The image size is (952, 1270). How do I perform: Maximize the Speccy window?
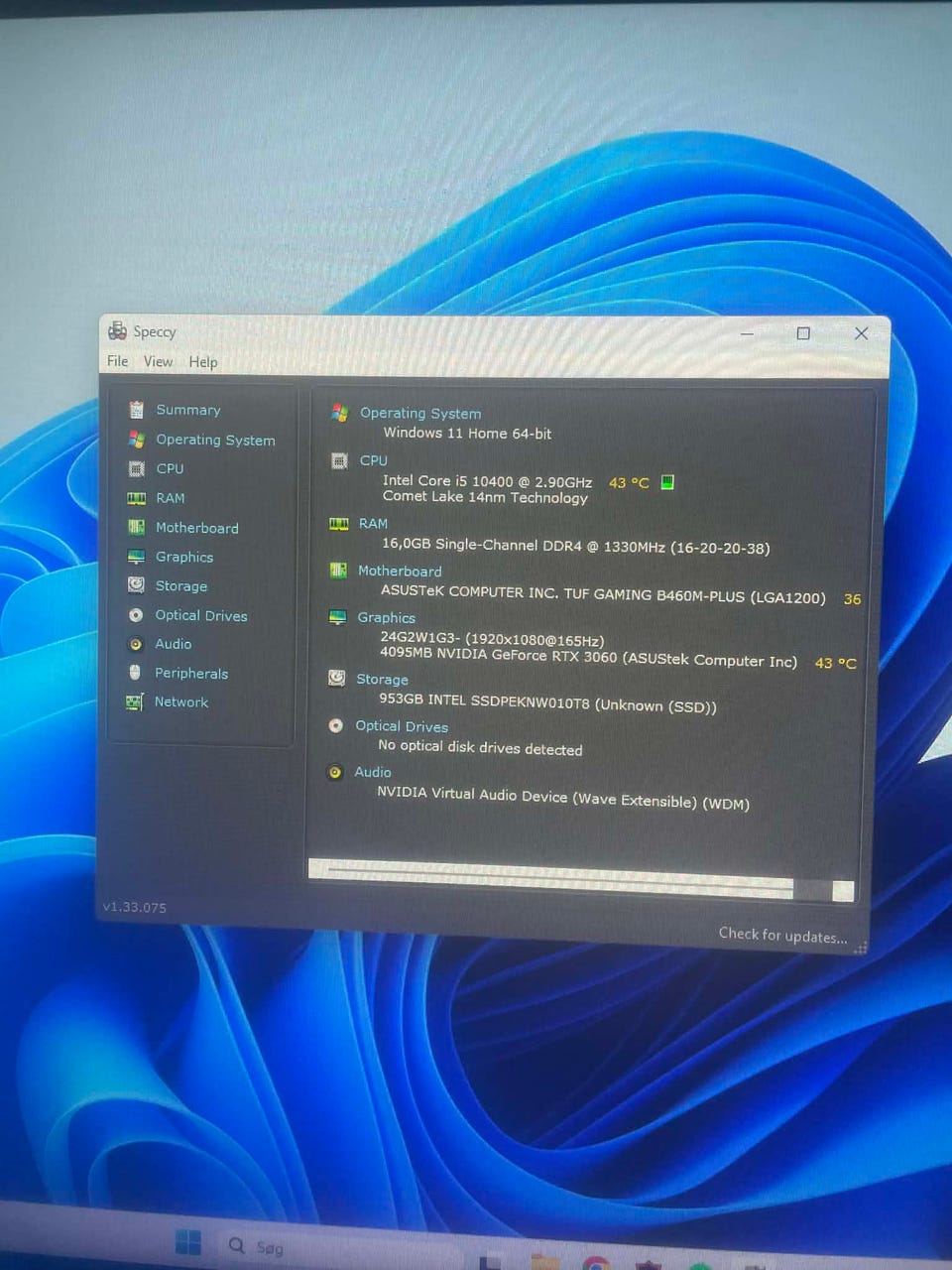coord(803,333)
